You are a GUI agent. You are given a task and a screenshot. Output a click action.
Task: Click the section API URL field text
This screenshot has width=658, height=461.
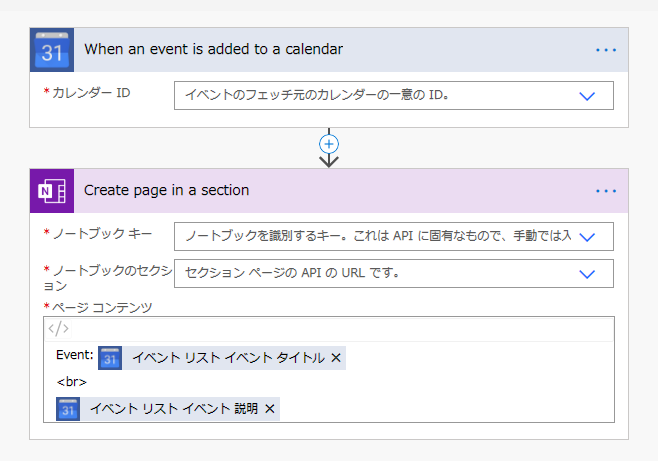292,273
